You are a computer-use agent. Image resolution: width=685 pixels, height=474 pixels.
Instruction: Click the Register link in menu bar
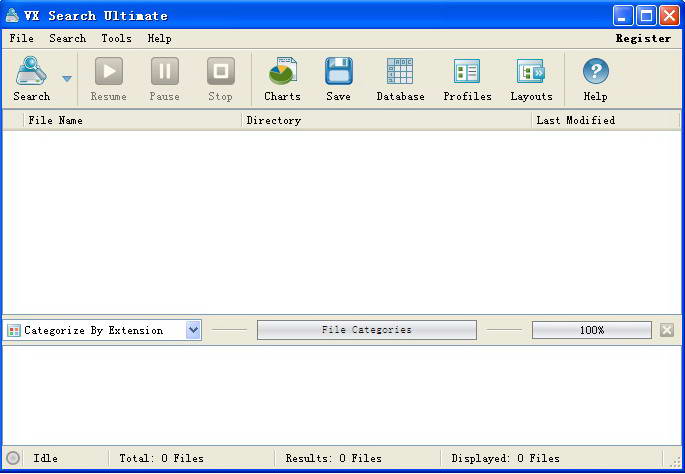coord(643,38)
